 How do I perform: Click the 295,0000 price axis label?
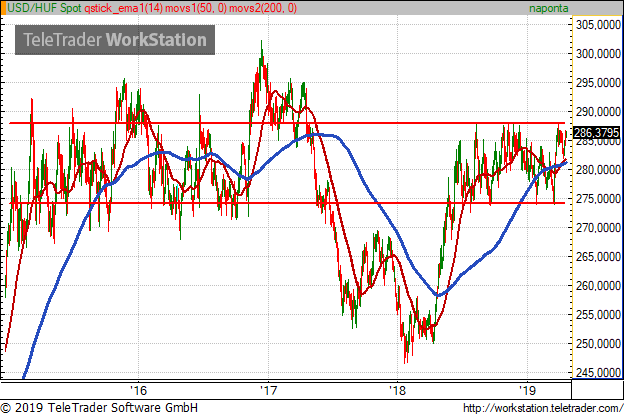598,83
